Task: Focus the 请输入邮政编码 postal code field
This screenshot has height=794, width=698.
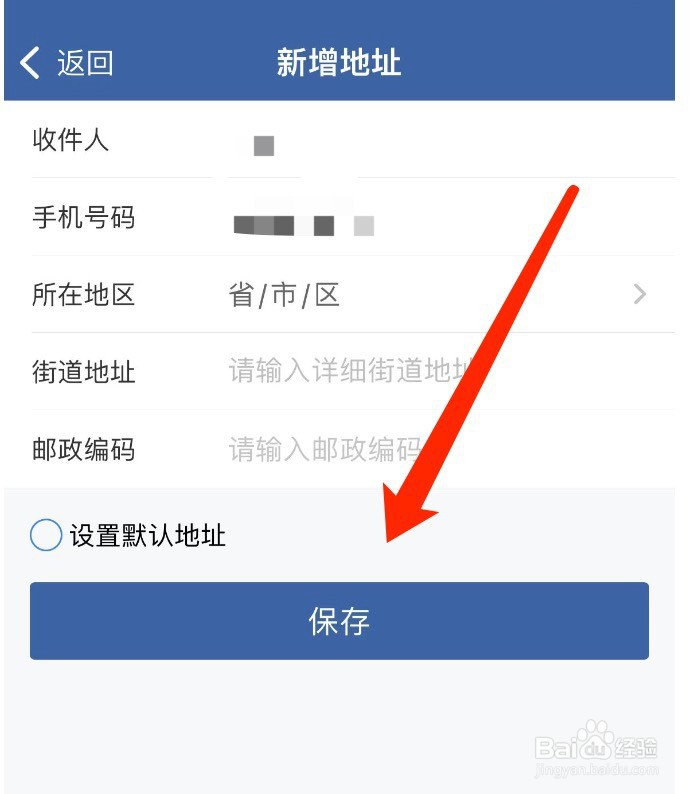Action: click(x=451, y=449)
